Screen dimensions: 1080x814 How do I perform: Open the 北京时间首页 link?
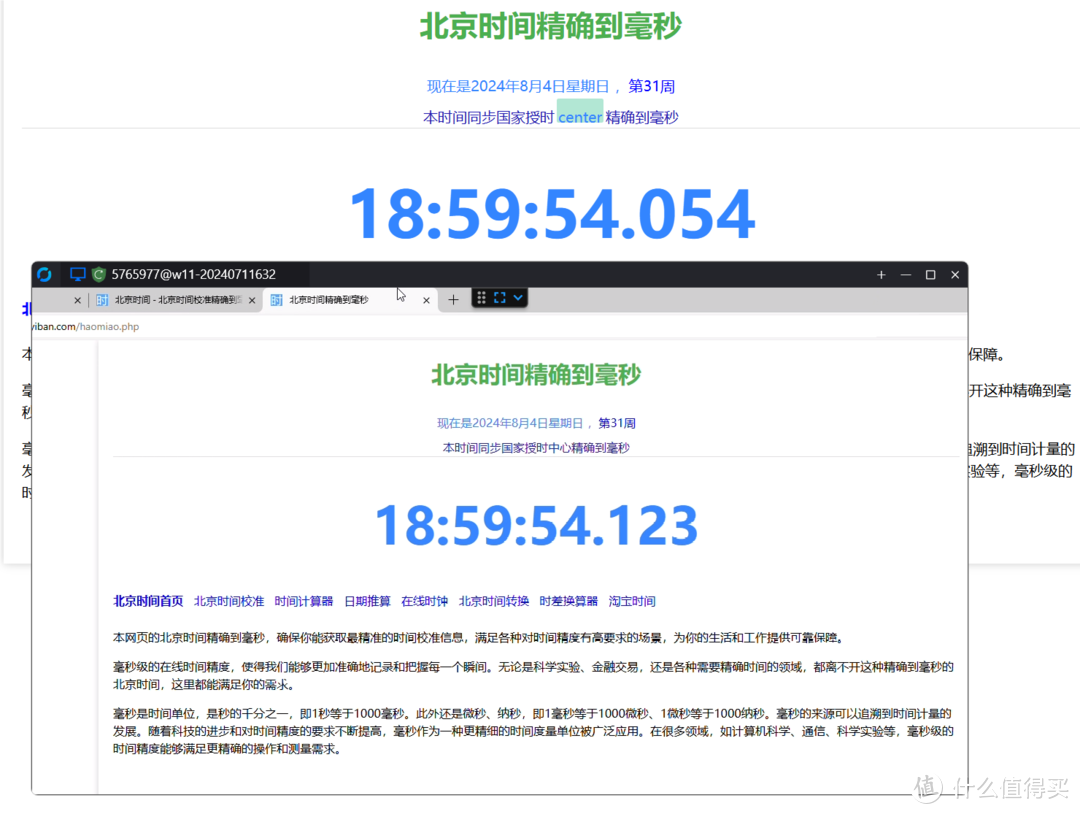tap(147, 600)
